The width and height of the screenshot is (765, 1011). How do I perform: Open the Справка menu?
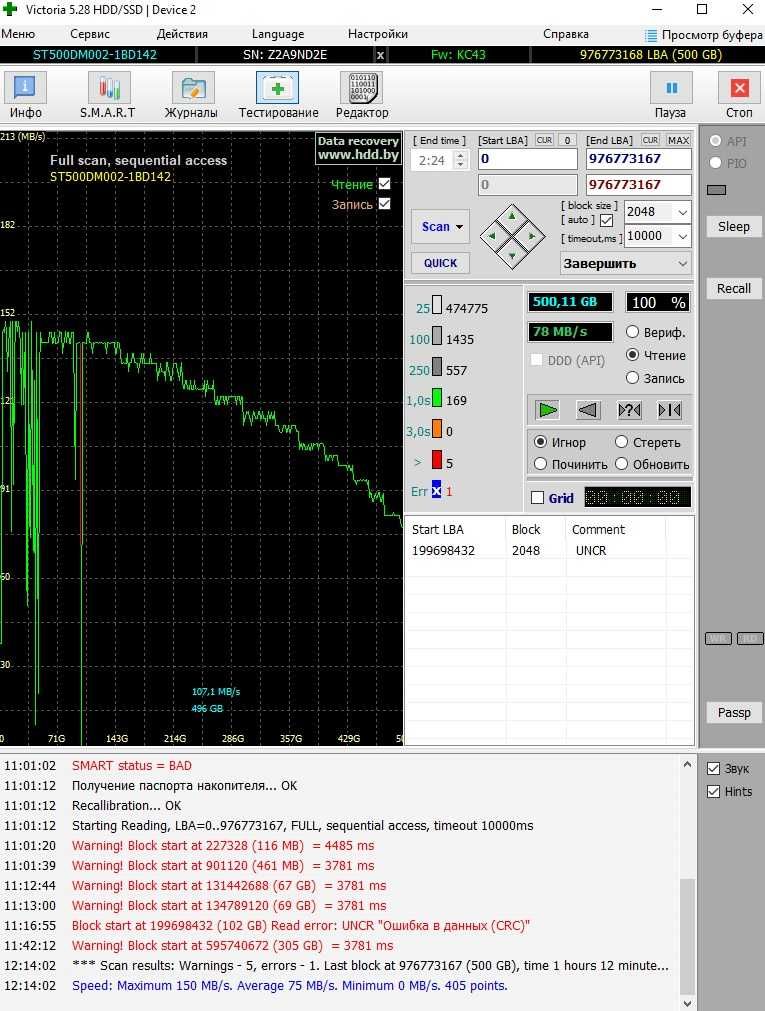click(566, 34)
